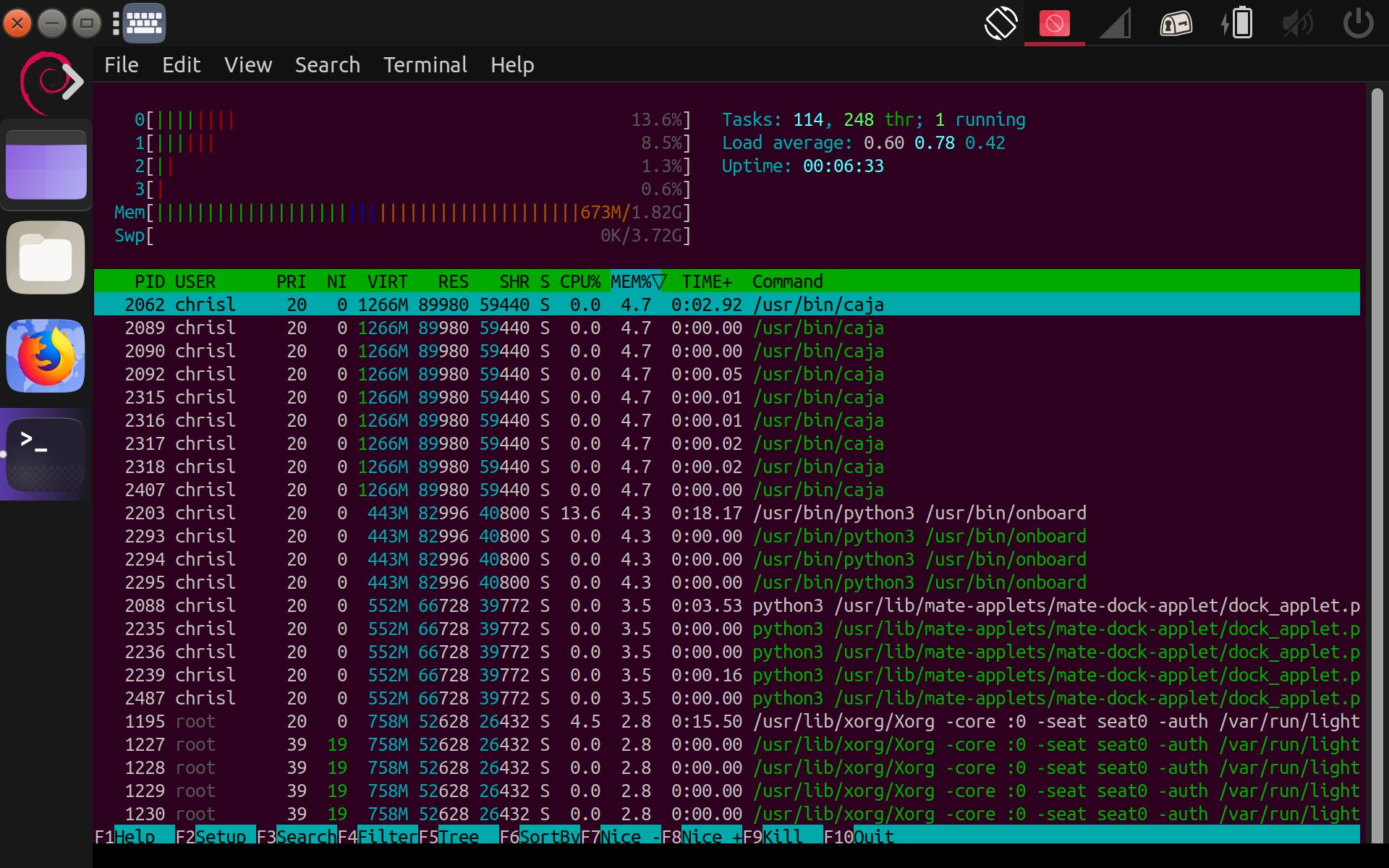Focus the terminal dock icon
Viewport: 1389px width, 868px height.
tap(46, 454)
